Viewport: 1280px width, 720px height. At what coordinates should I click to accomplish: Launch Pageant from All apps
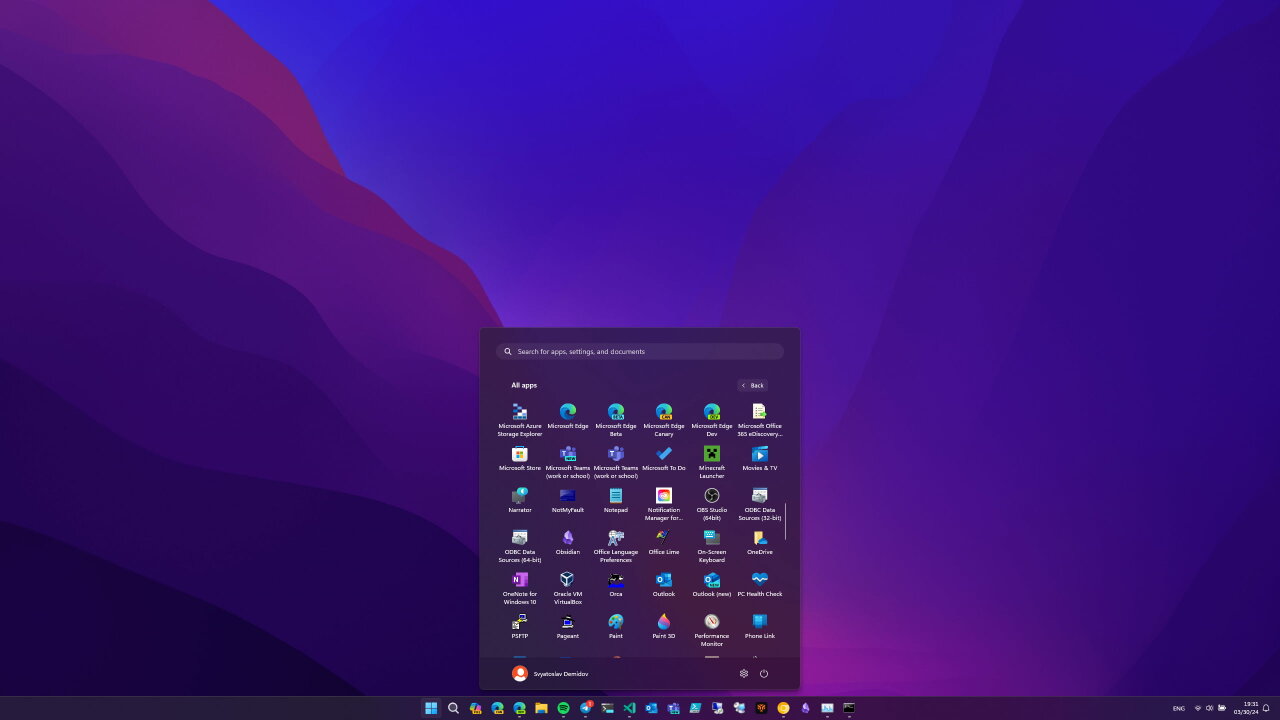pos(568,627)
